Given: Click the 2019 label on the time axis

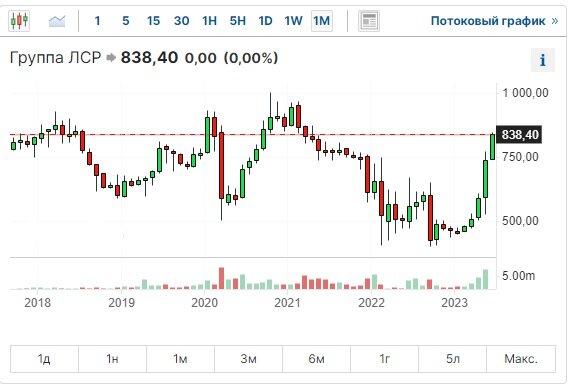Looking at the screenshot, I should click(121, 303).
